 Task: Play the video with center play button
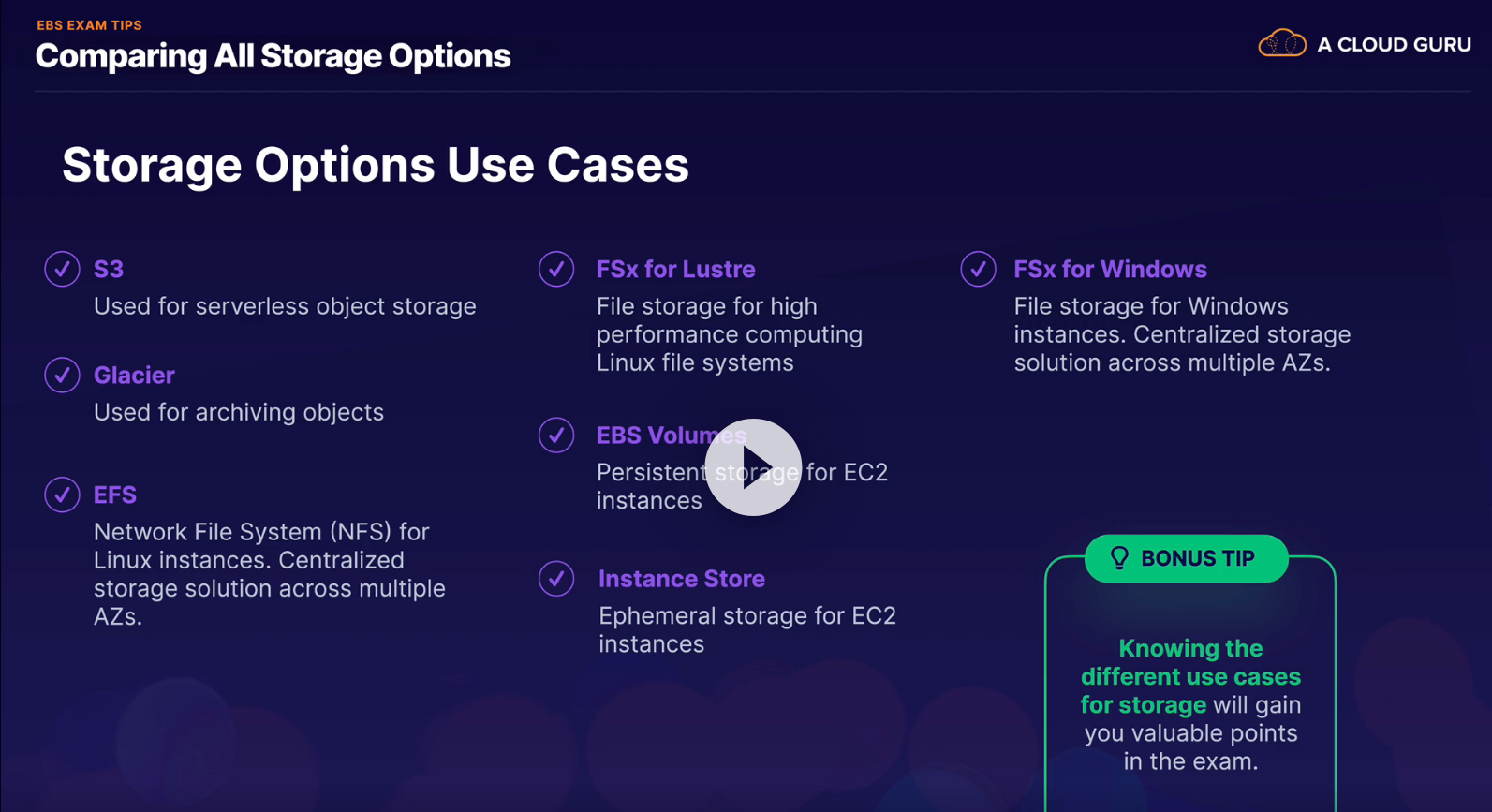click(x=753, y=467)
